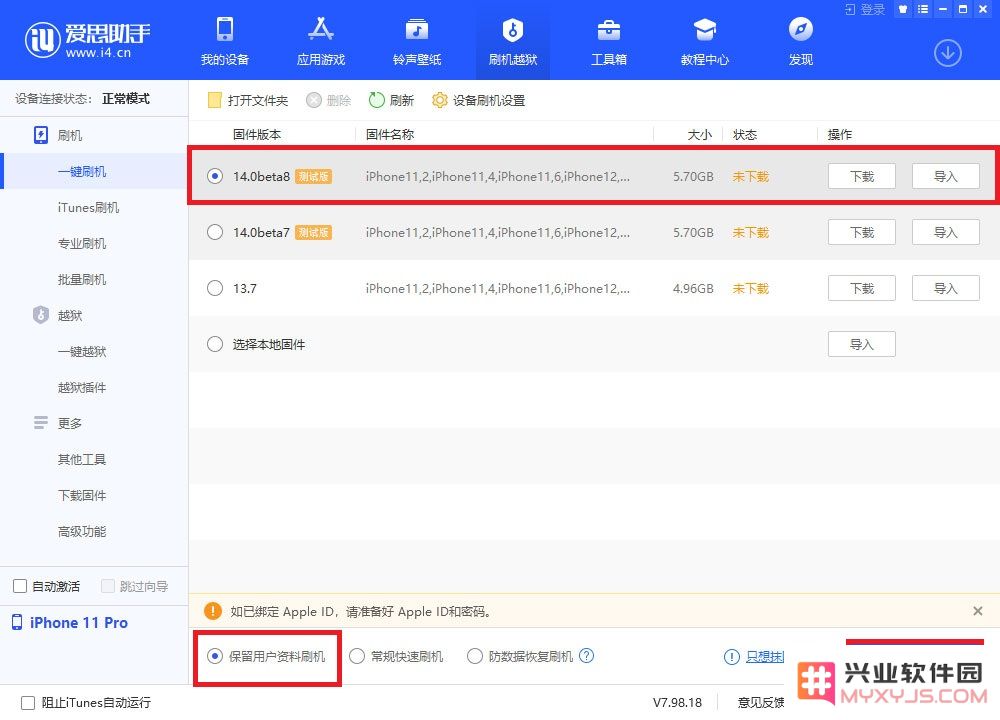
Task: Click 导入 for 14.0beta8 firmware
Action: (946, 176)
